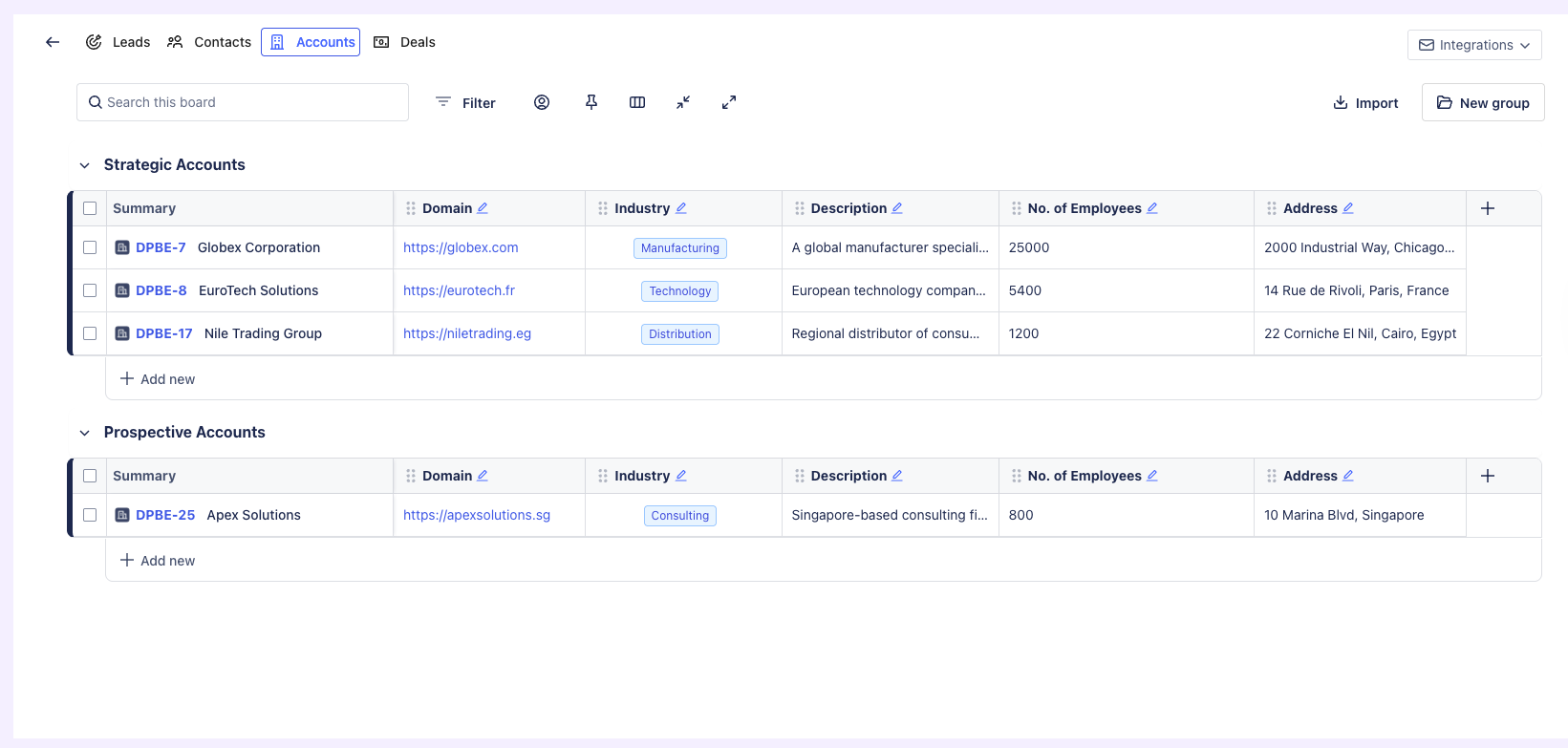Click the New group button
The image size is (1568, 748).
1483,102
